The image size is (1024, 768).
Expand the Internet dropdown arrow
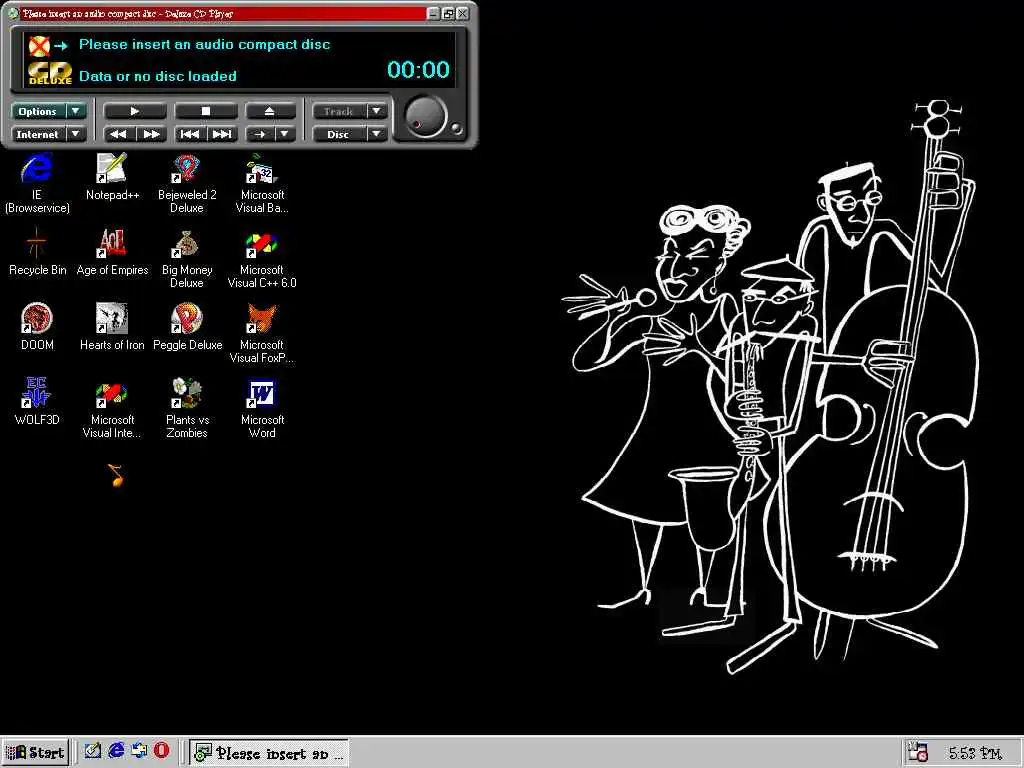[x=76, y=134]
